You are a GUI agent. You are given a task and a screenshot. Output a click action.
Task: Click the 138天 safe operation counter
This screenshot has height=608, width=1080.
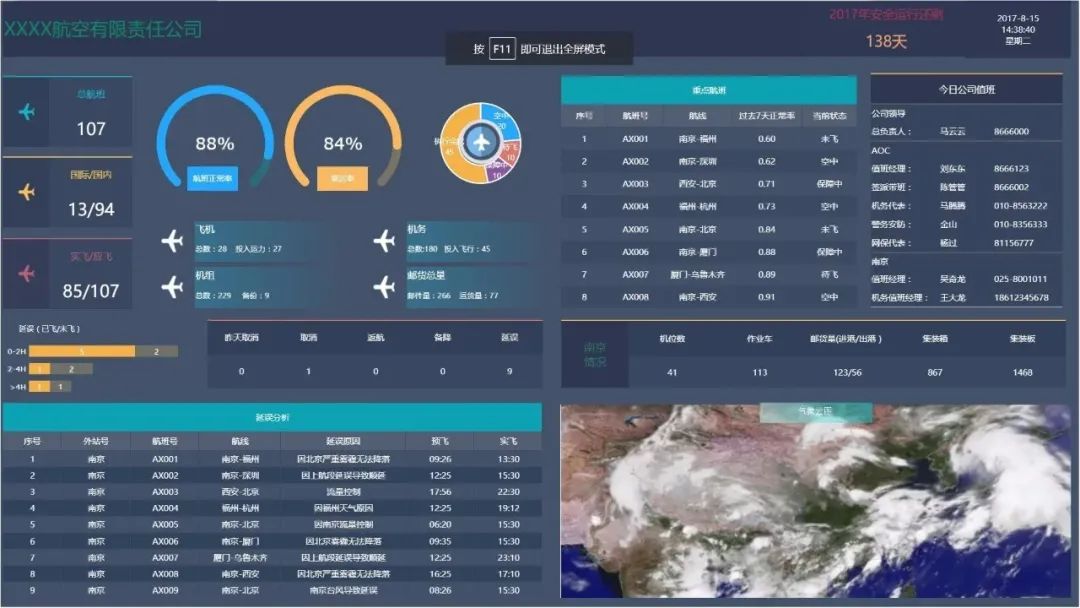pos(886,41)
